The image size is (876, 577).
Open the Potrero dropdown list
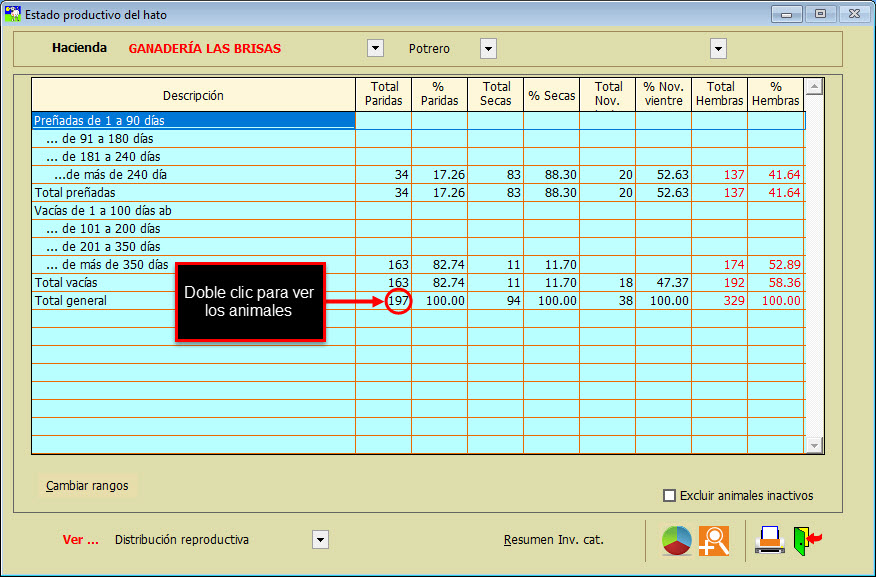488,48
